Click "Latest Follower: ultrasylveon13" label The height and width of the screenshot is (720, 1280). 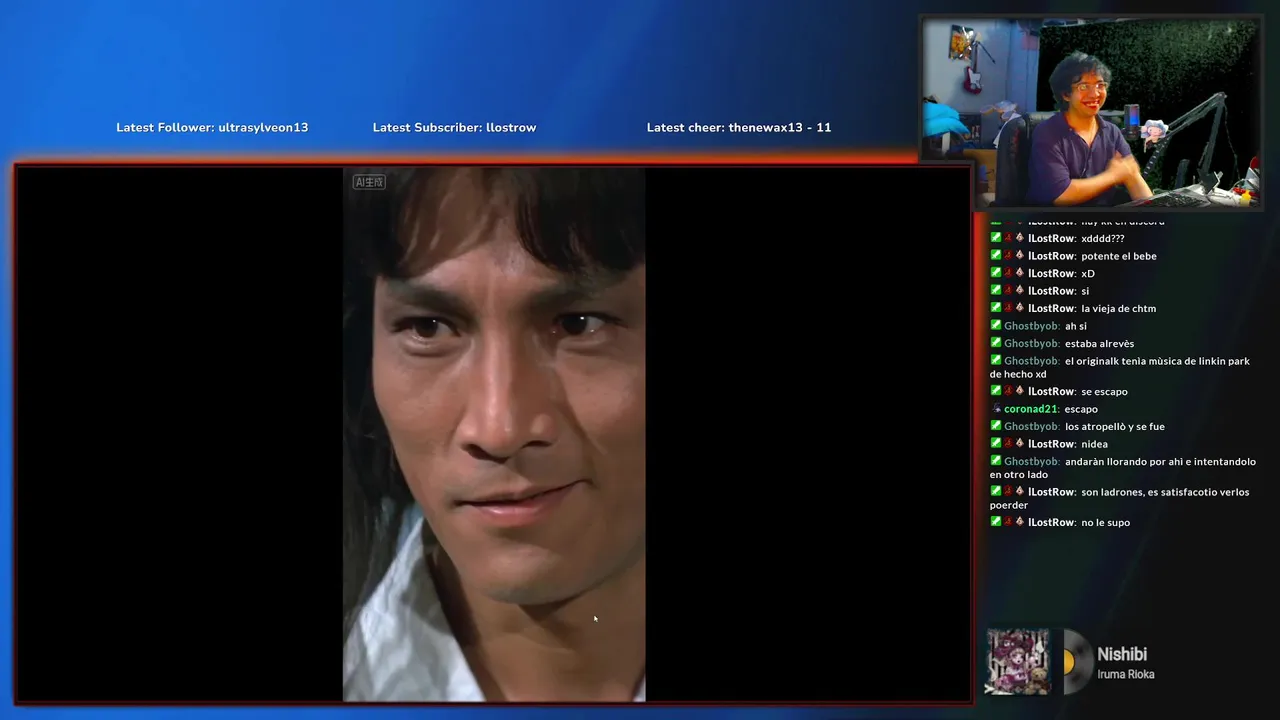[x=212, y=128]
